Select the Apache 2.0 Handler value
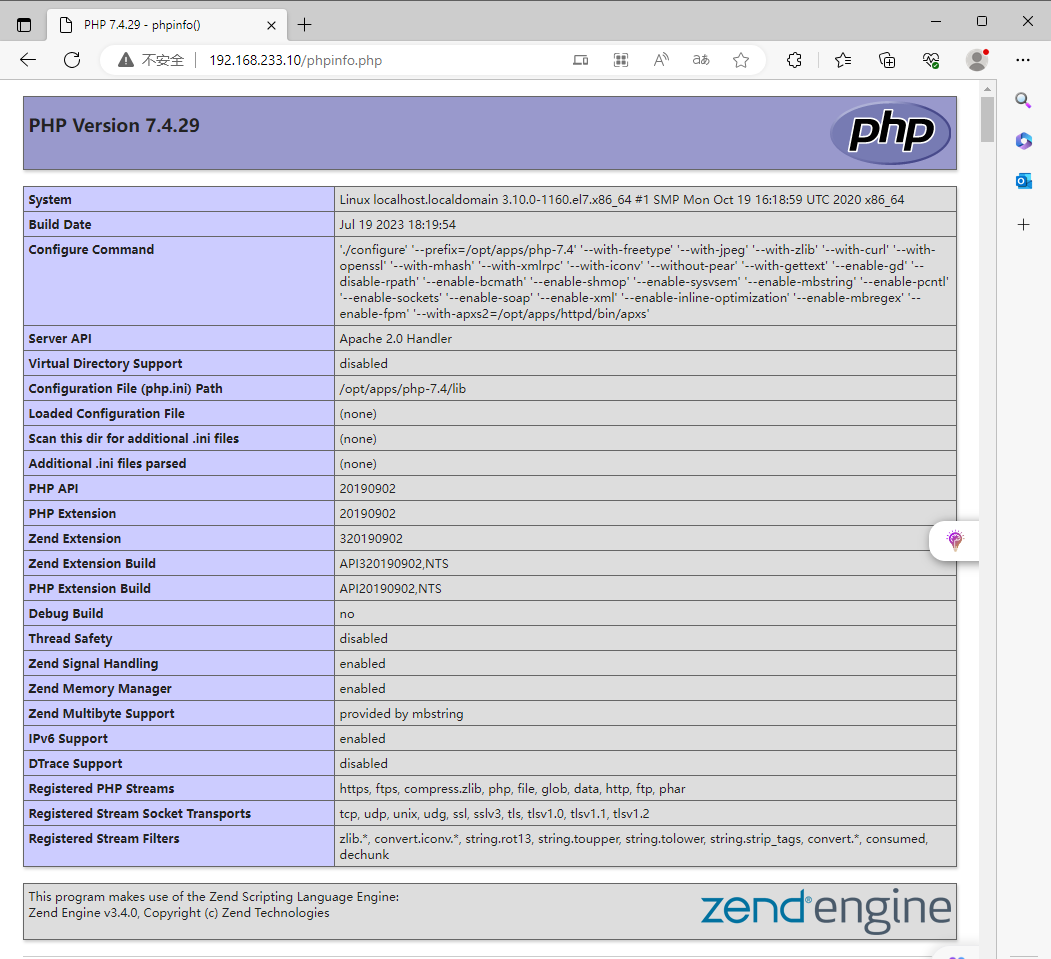This screenshot has height=959, width=1051. (x=395, y=338)
